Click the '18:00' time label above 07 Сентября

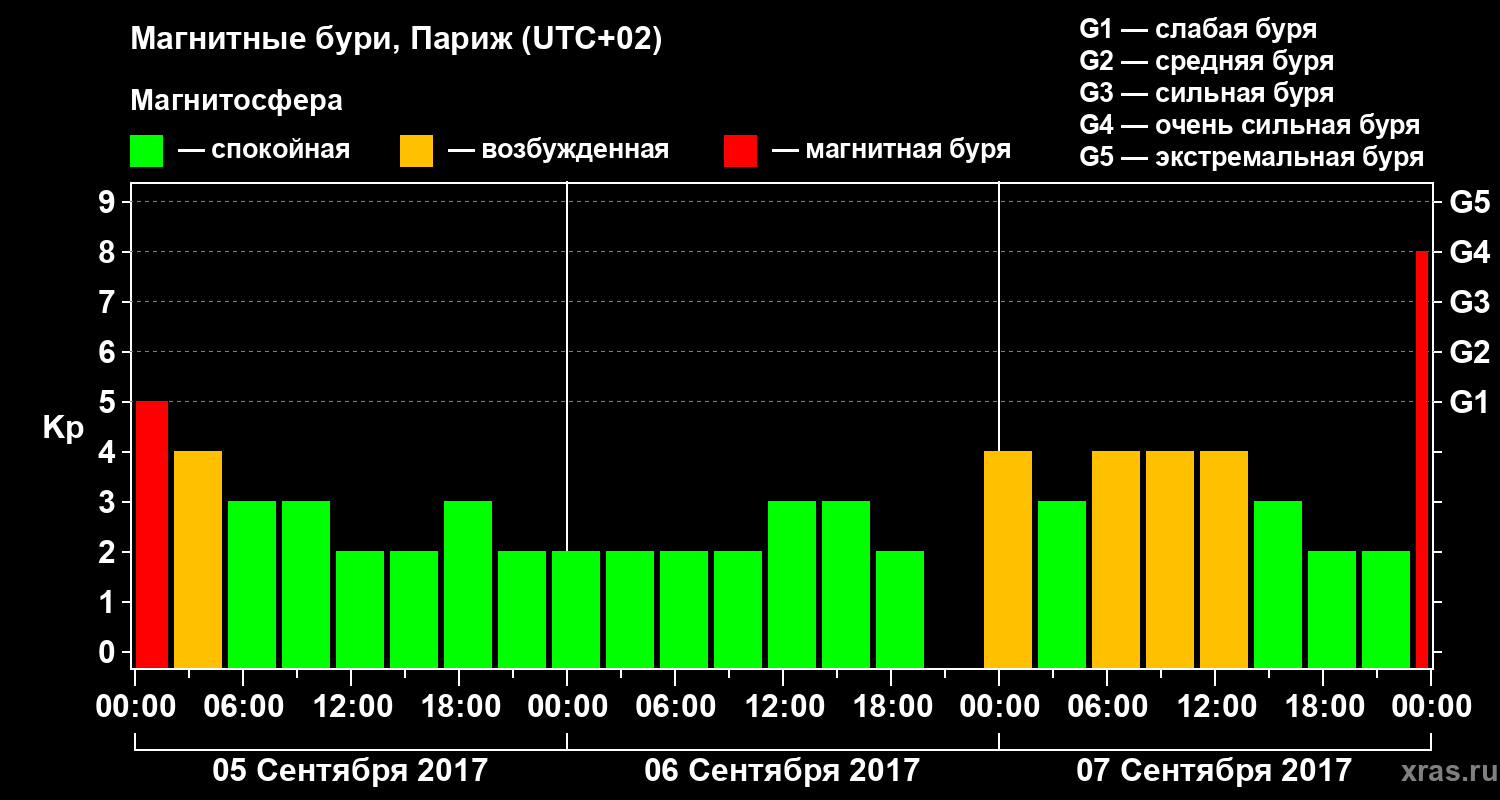coord(1324,706)
